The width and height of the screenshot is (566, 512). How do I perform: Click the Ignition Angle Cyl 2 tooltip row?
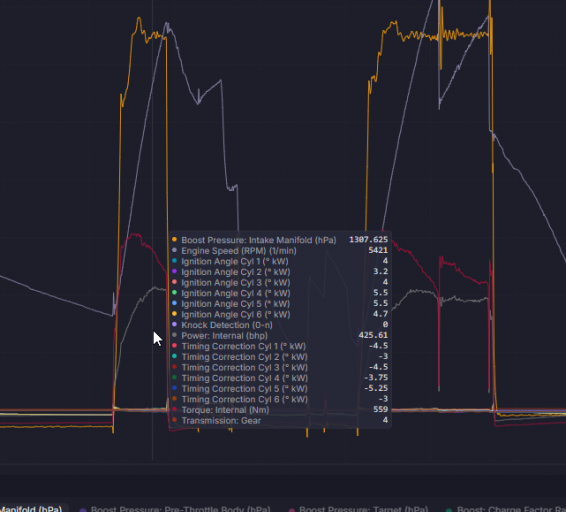280,272
